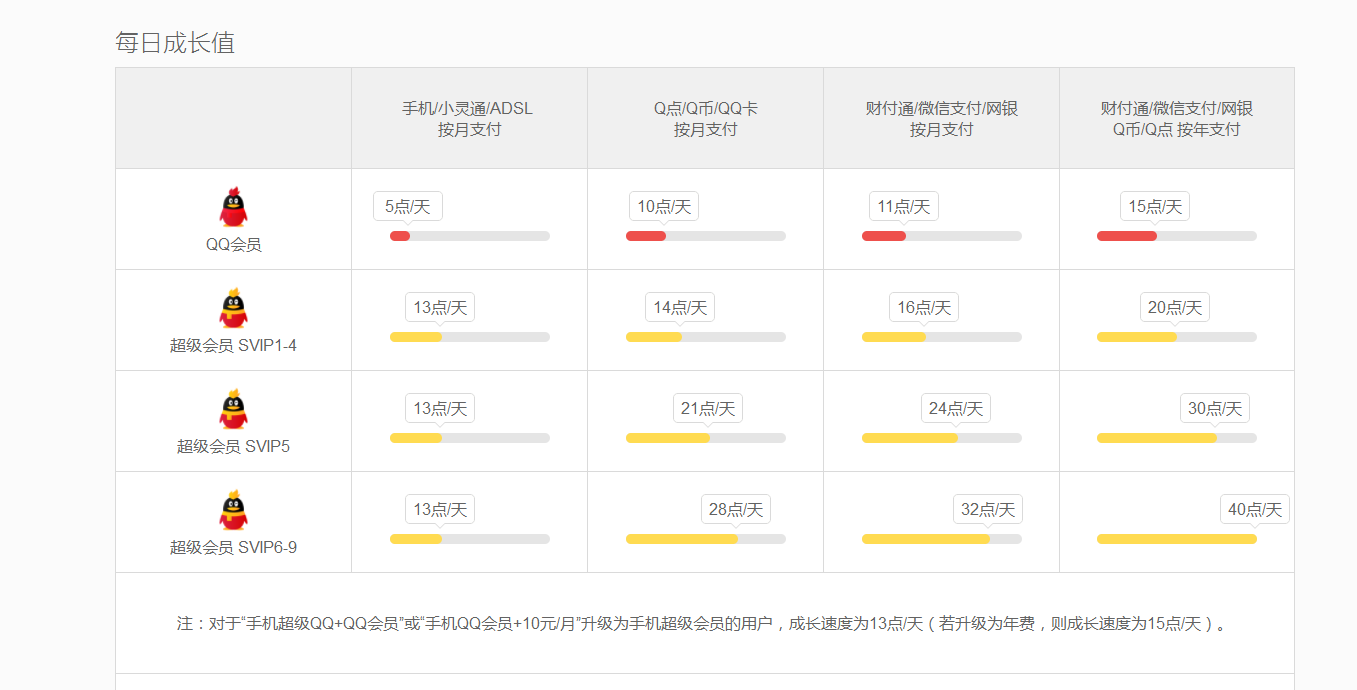Viewport: 1357px width, 690px height.
Task: Click the 20点/天 value bubble
Action: pyautogui.click(x=1175, y=308)
